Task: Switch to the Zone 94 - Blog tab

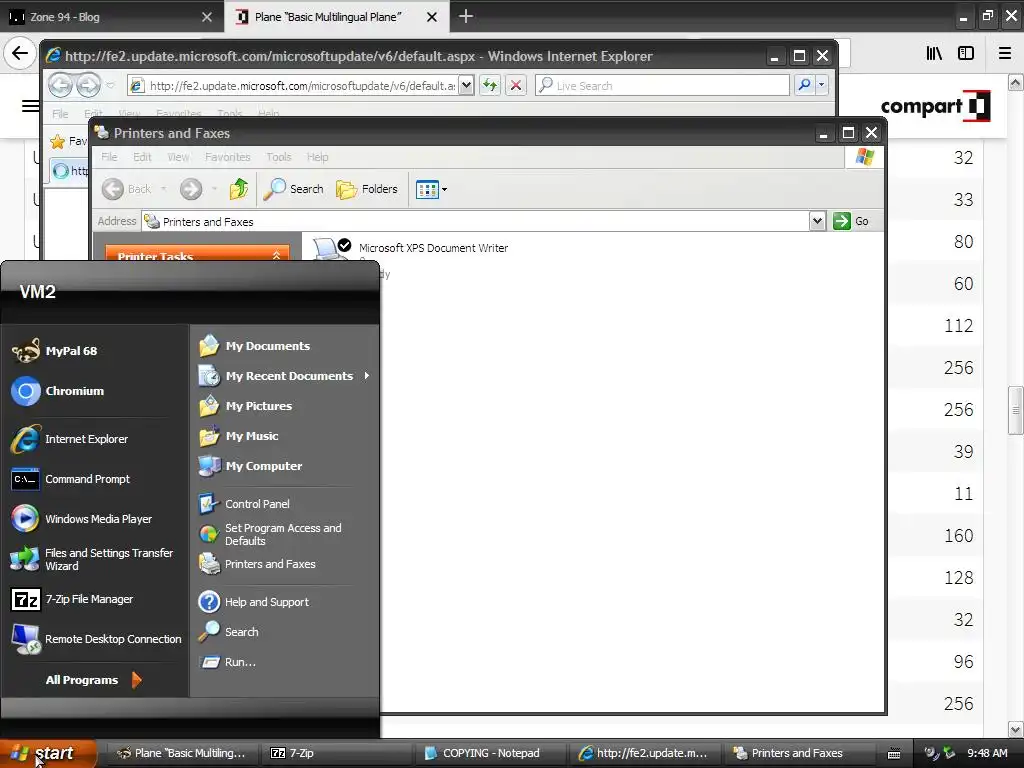Action: pos(111,16)
